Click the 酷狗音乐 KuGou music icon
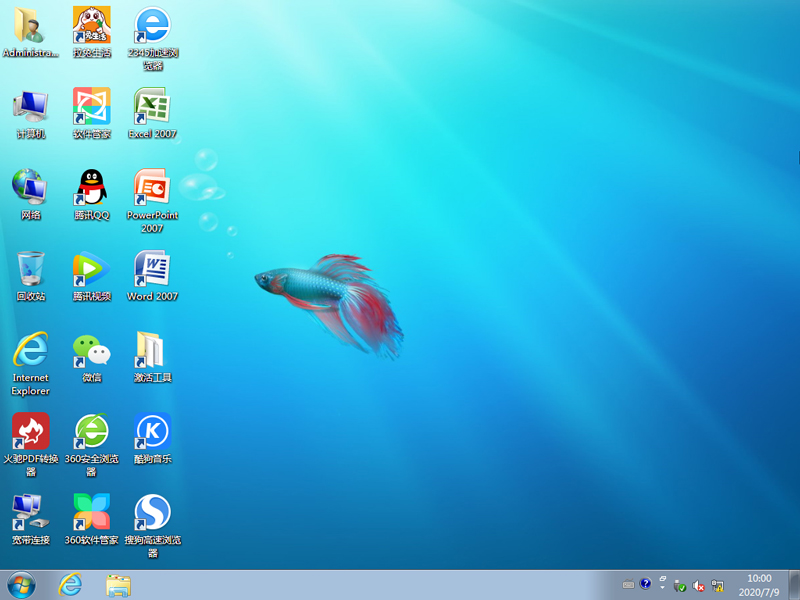 pos(152,431)
